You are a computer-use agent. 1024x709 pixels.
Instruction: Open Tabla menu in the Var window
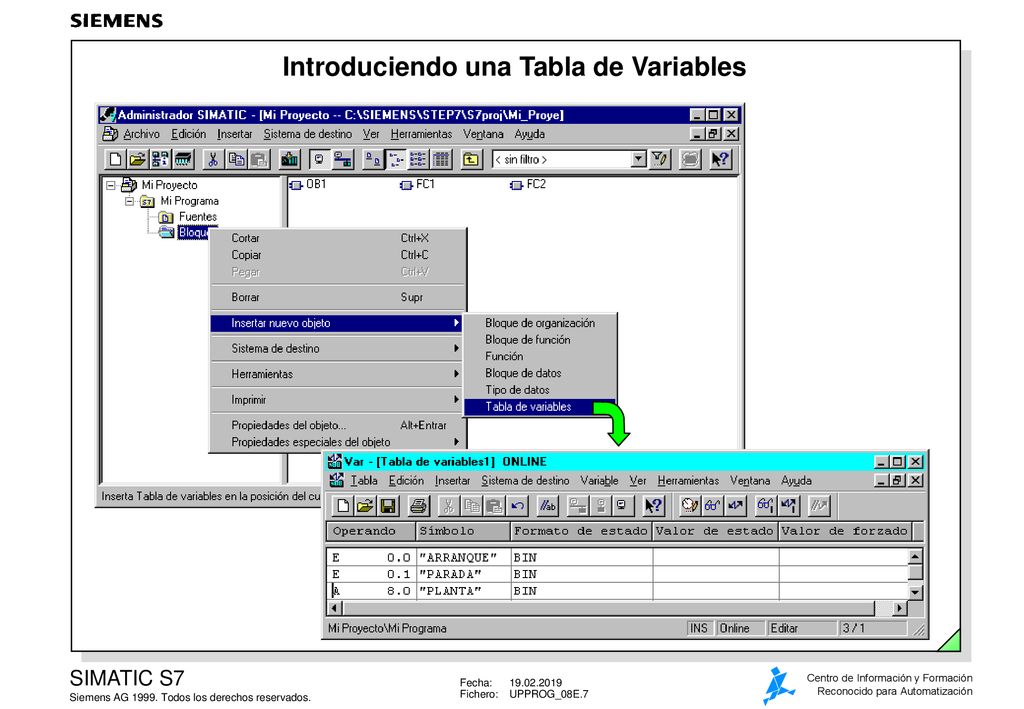tap(364, 481)
